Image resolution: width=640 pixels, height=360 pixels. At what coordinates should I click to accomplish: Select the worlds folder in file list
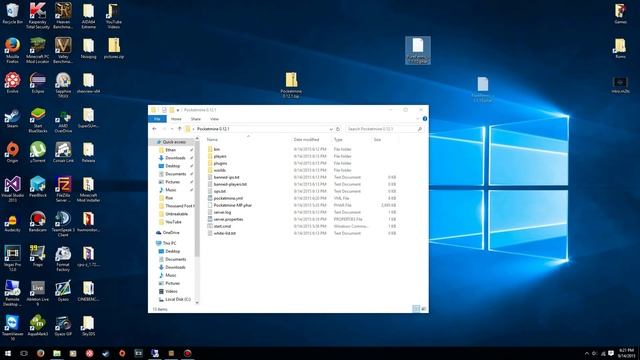pos(220,170)
